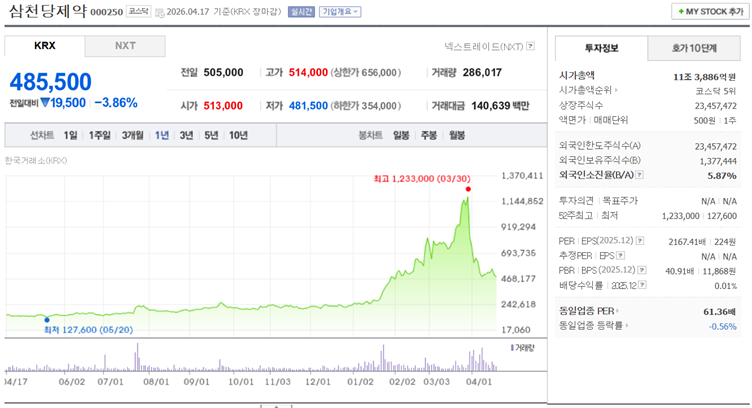
Task: Select the 투자정보 tab
Action: pyautogui.click(x=601, y=48)
